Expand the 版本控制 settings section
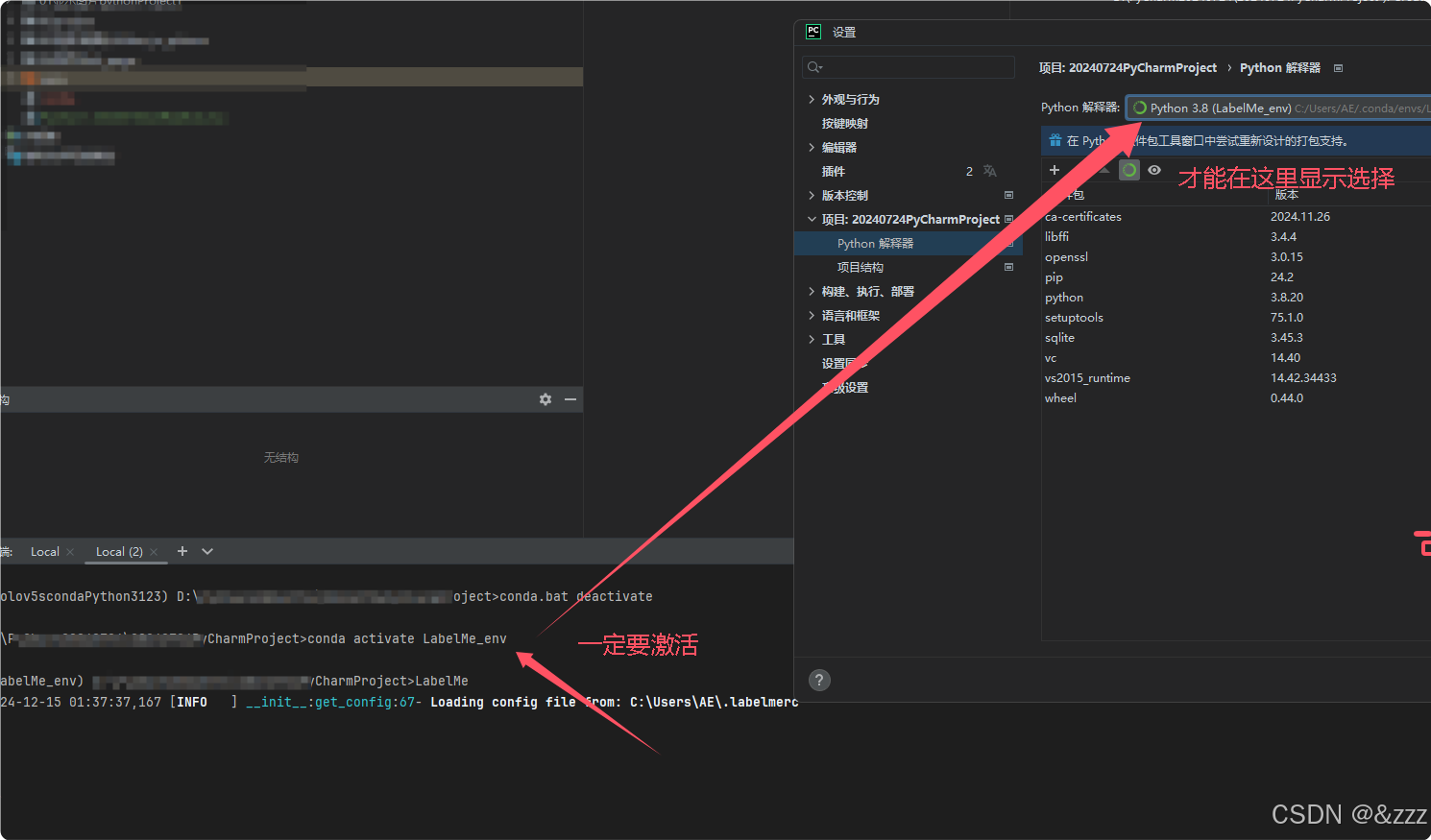The width and height of the screenshot is (1431, 840). click(x=812, y=195)
